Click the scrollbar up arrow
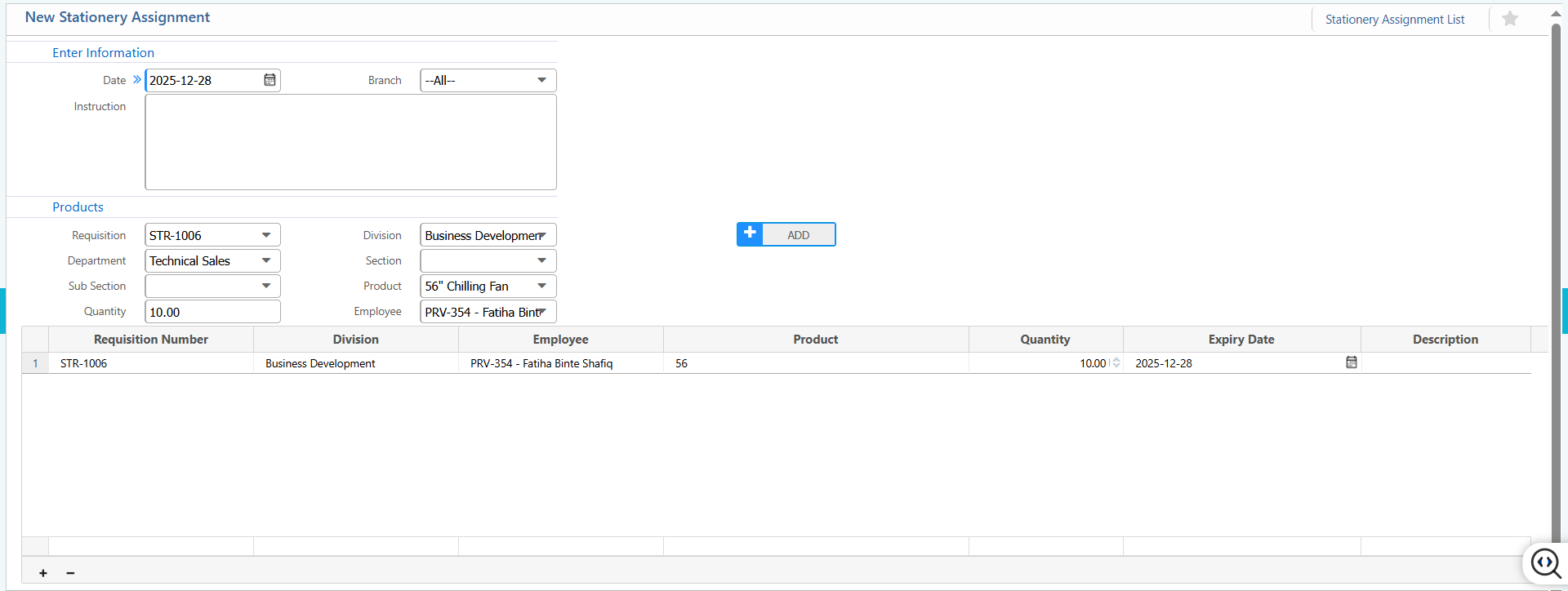Viewport: 1568px width, 591px height. [1556, 14]
